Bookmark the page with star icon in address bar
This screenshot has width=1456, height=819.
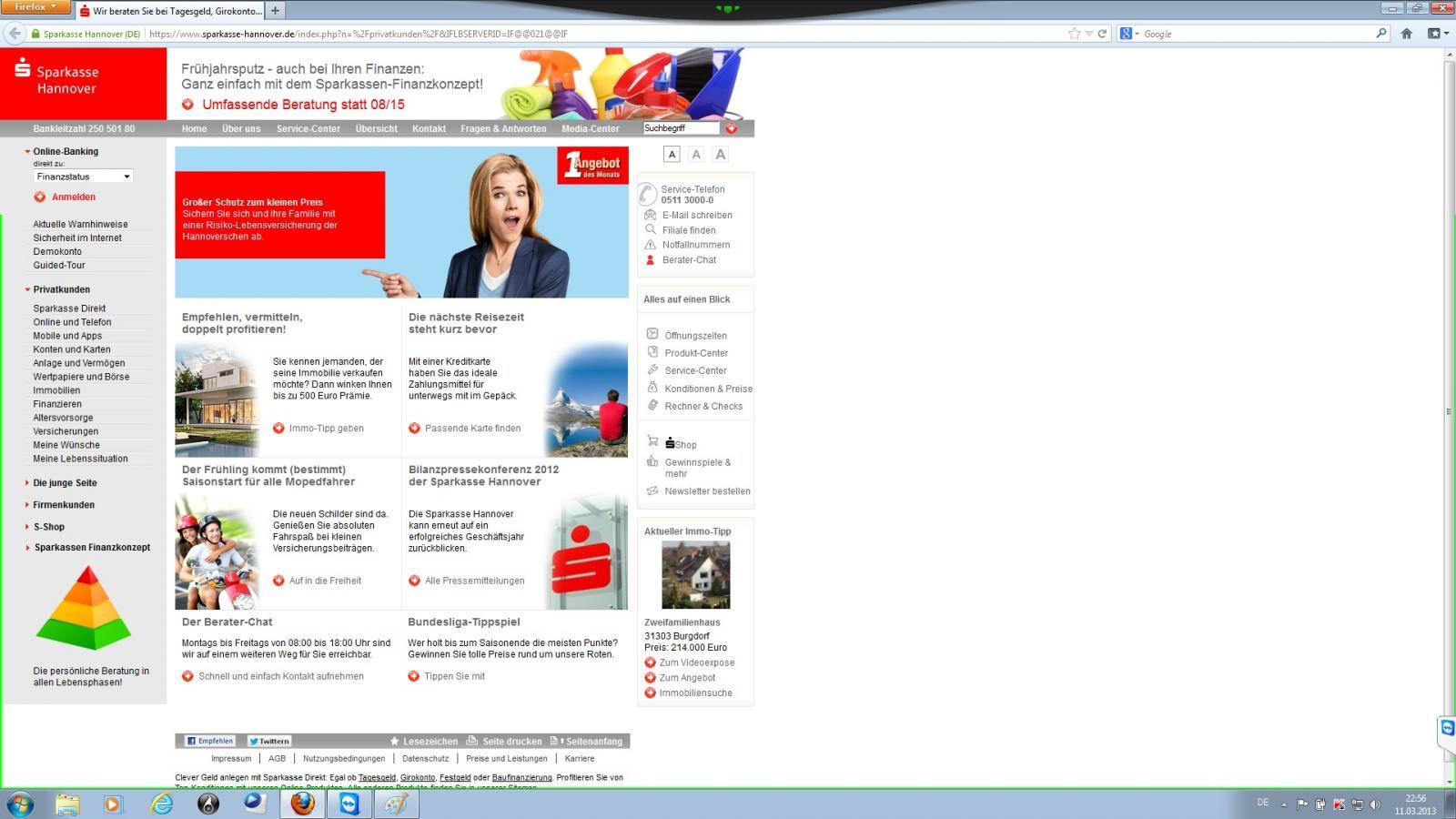(x=1074, y=34)
